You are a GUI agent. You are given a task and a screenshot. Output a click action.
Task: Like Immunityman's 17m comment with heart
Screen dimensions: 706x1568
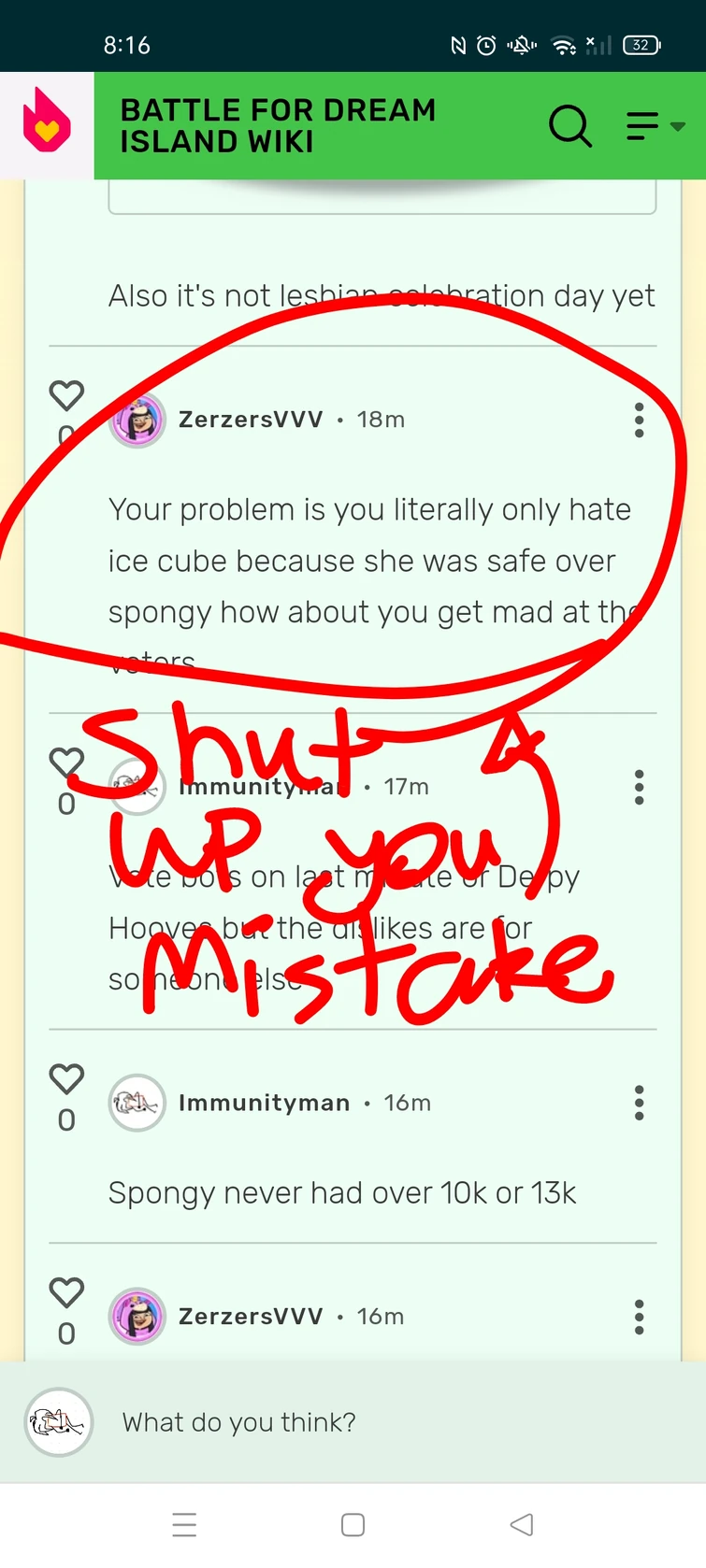66,763
